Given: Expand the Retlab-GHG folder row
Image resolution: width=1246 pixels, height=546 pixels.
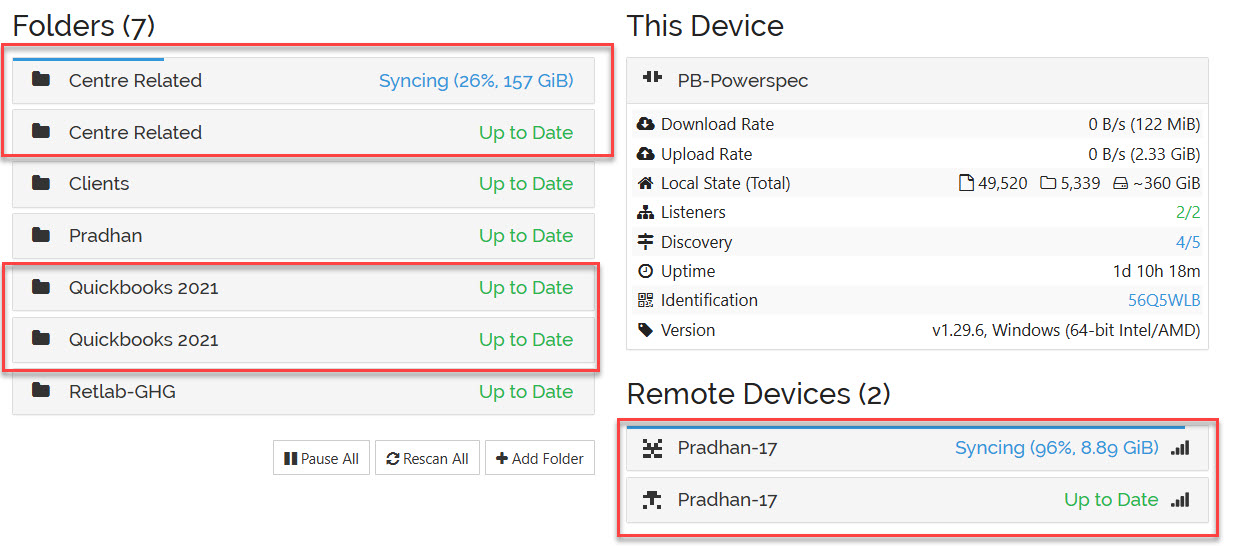Looking at the screenshot, I should point(303,392).
